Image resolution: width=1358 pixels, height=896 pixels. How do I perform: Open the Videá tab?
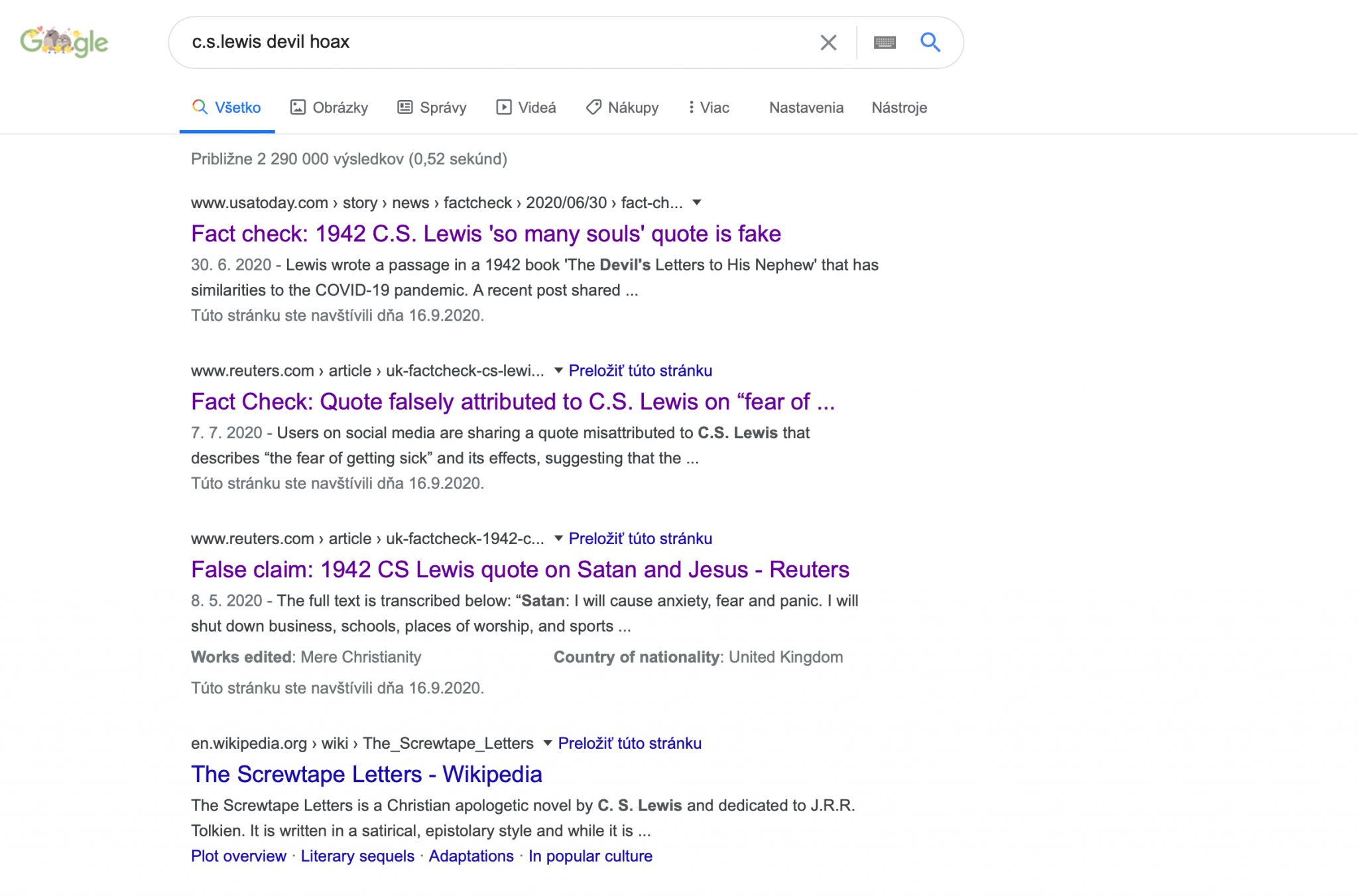526,107
